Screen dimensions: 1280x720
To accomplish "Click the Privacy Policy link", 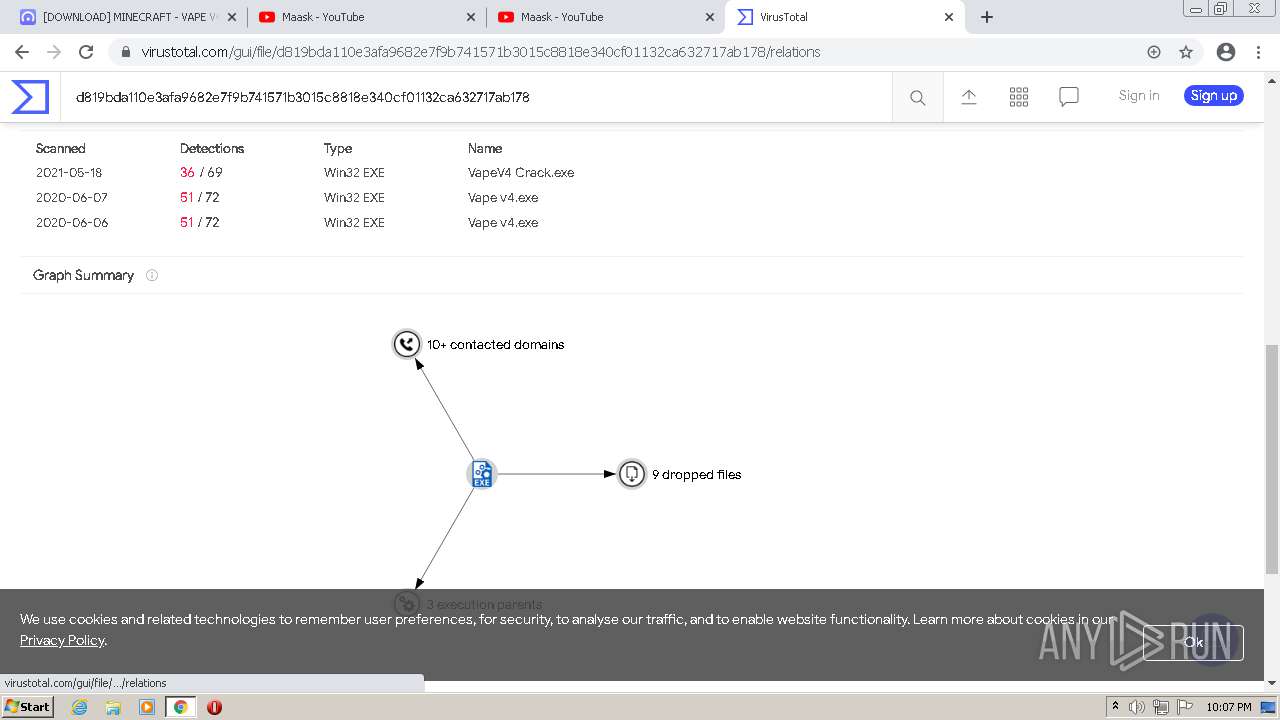I will point(62,640).
